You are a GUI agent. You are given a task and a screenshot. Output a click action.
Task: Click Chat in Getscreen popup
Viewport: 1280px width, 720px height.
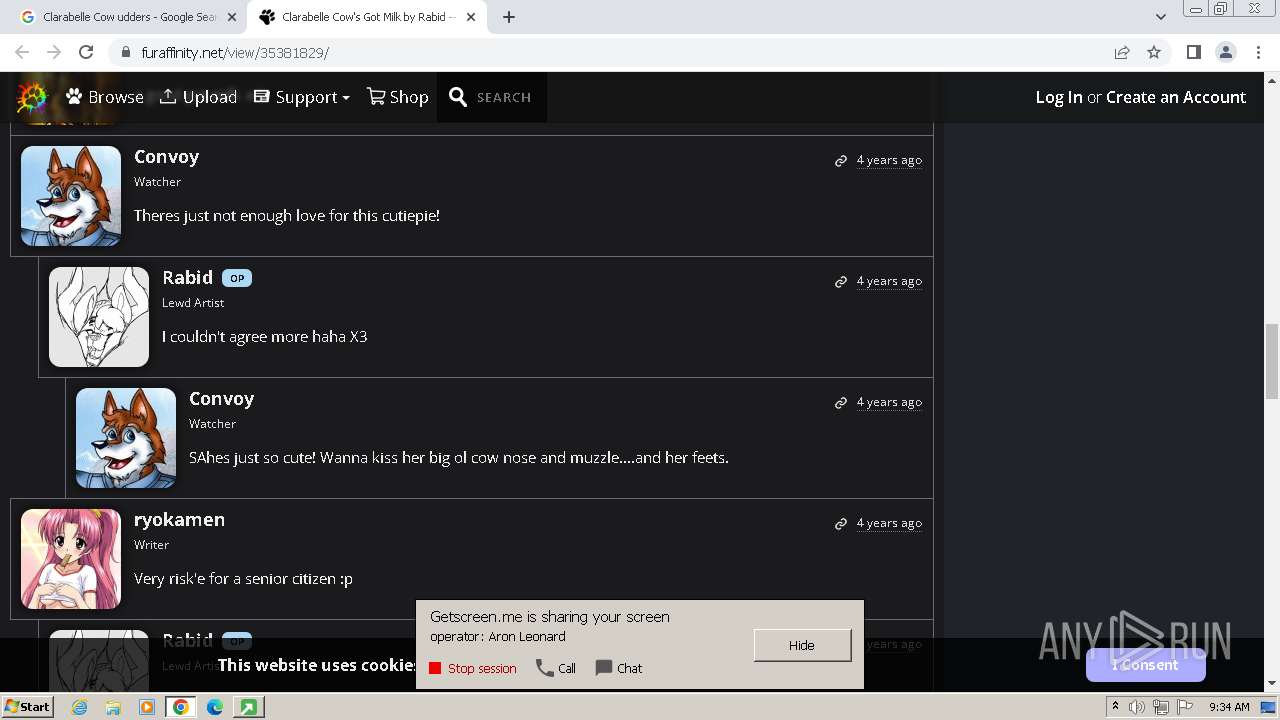coord(619,668)
